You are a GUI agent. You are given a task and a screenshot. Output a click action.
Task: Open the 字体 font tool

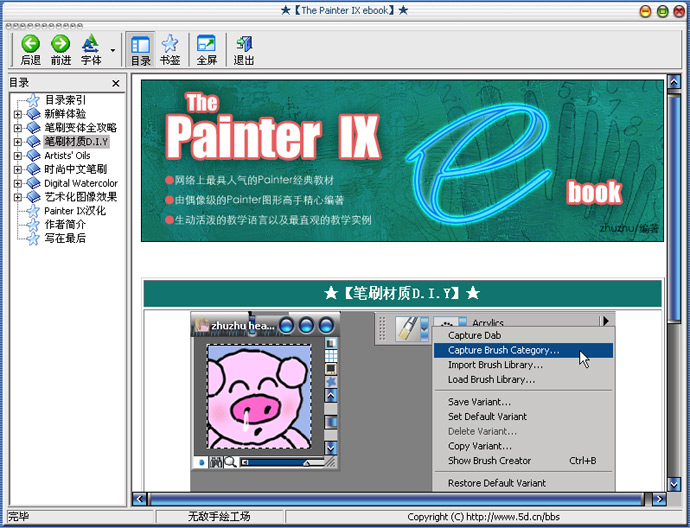(91, 50)
